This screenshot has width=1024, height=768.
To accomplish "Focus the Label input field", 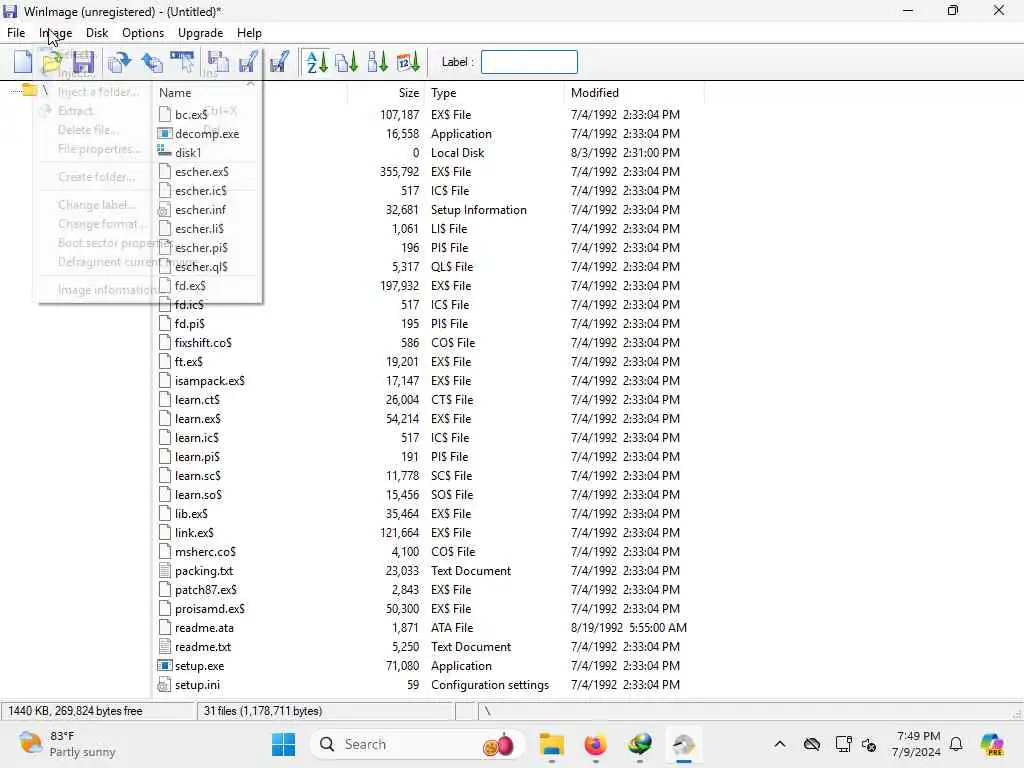I will point(529,62).
